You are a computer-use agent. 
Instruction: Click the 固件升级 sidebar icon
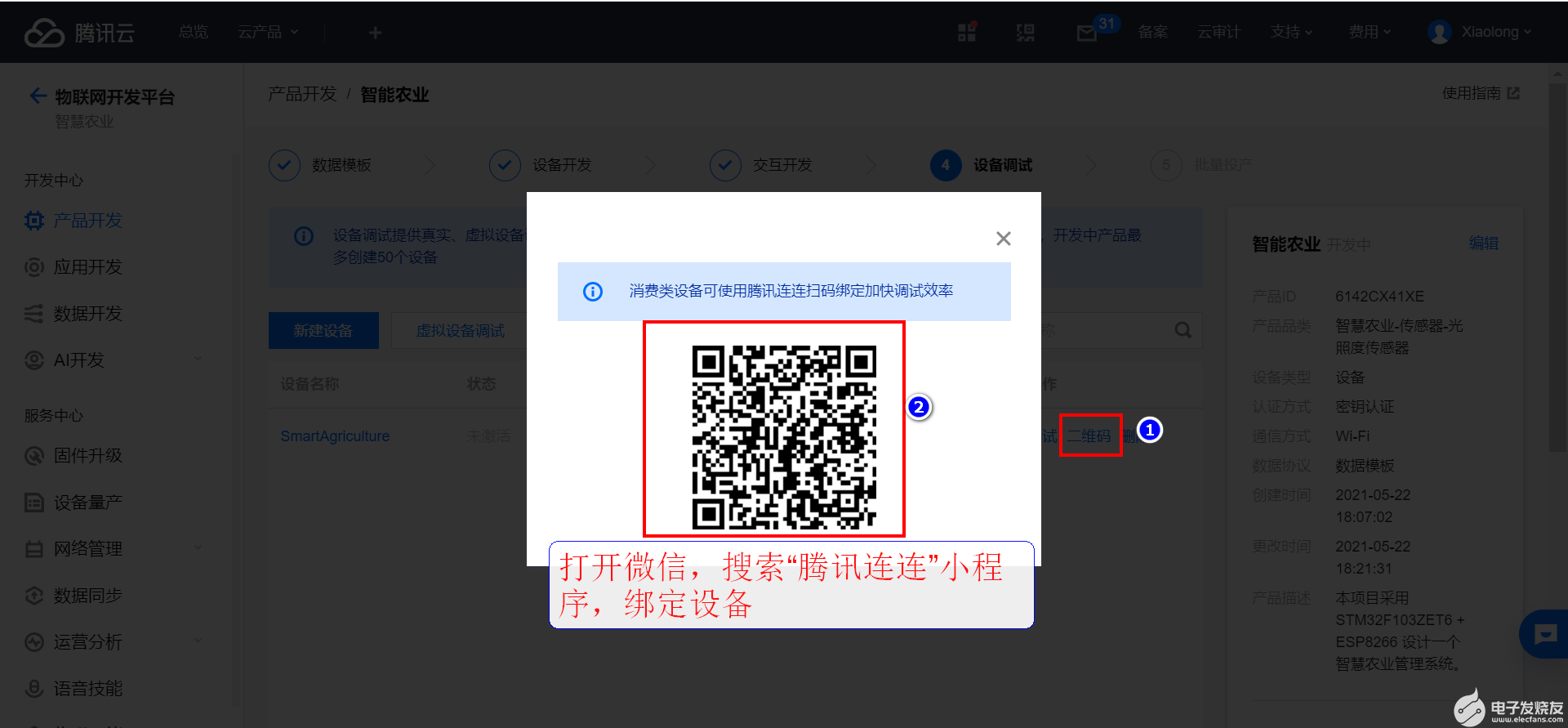(34, 456)
